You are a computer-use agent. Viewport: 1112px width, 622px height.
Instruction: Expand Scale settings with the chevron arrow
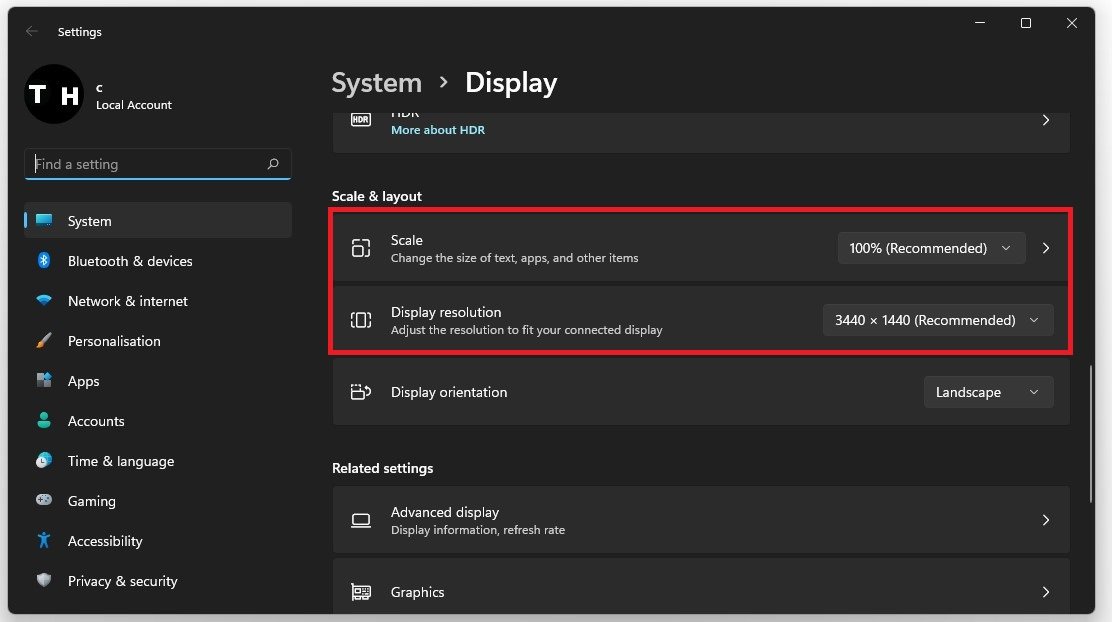tap(1046, 248)
